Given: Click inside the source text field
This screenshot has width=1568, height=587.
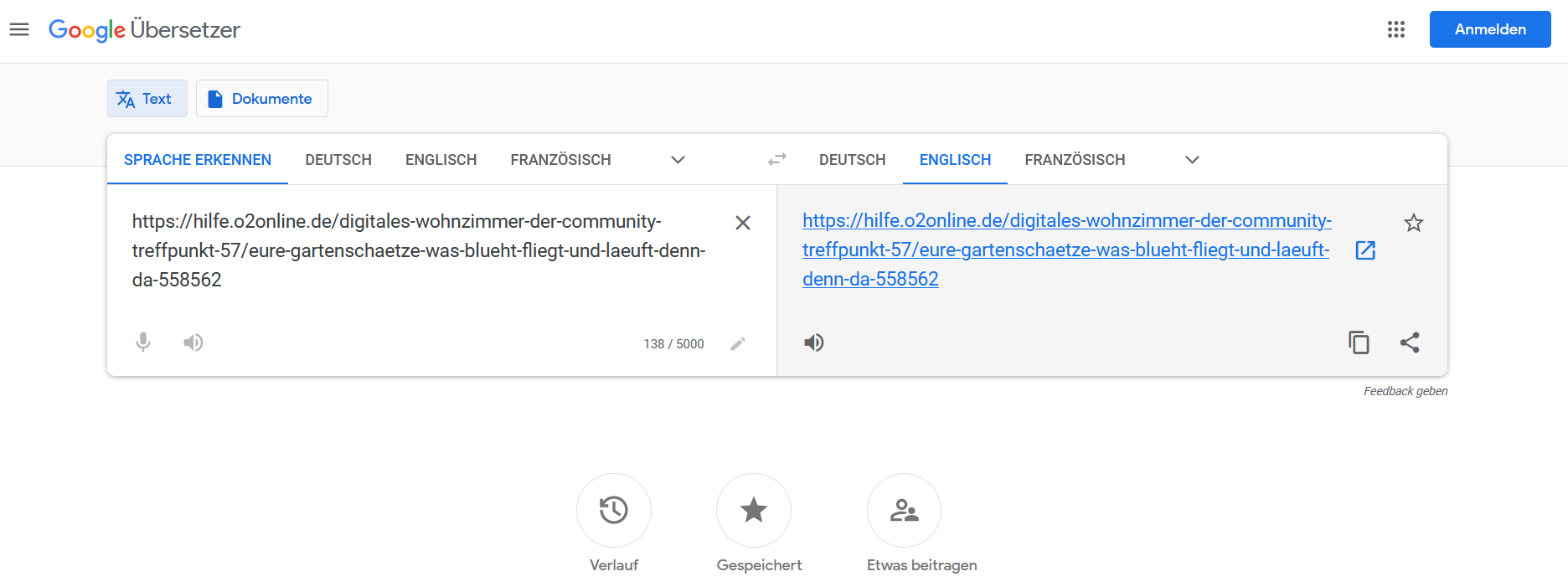Looking at the screenshot, I should point(419,250).
